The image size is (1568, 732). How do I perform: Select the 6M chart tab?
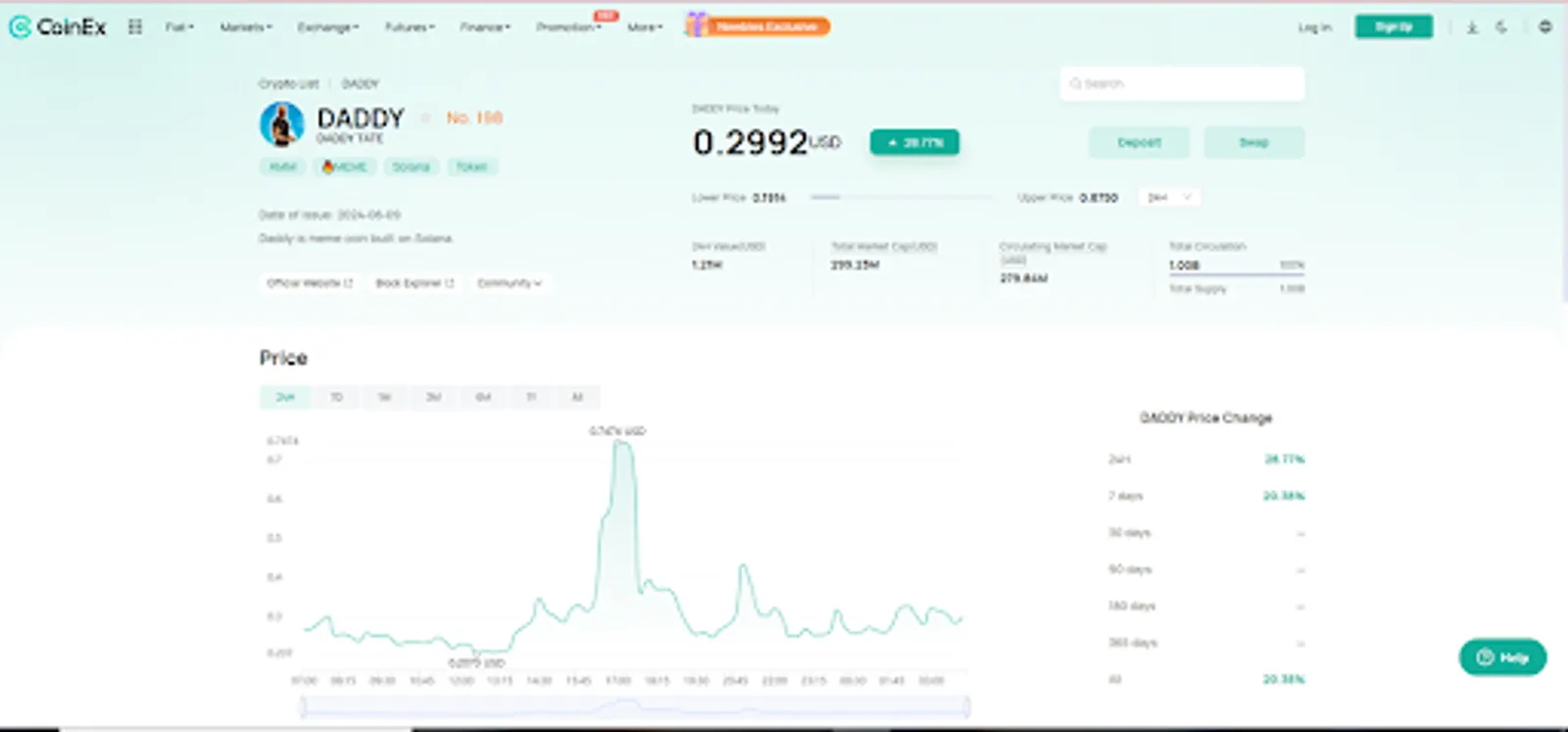[x=482, y=397]
